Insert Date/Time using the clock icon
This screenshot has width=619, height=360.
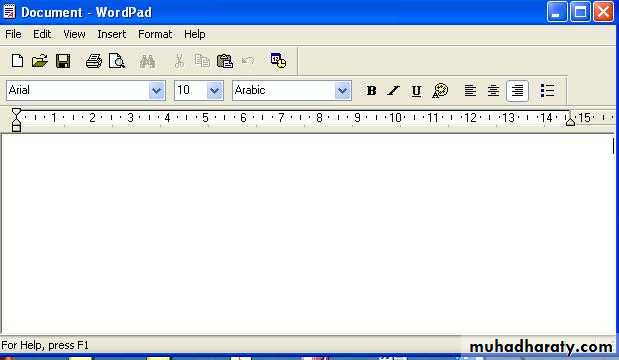point(278,61)
